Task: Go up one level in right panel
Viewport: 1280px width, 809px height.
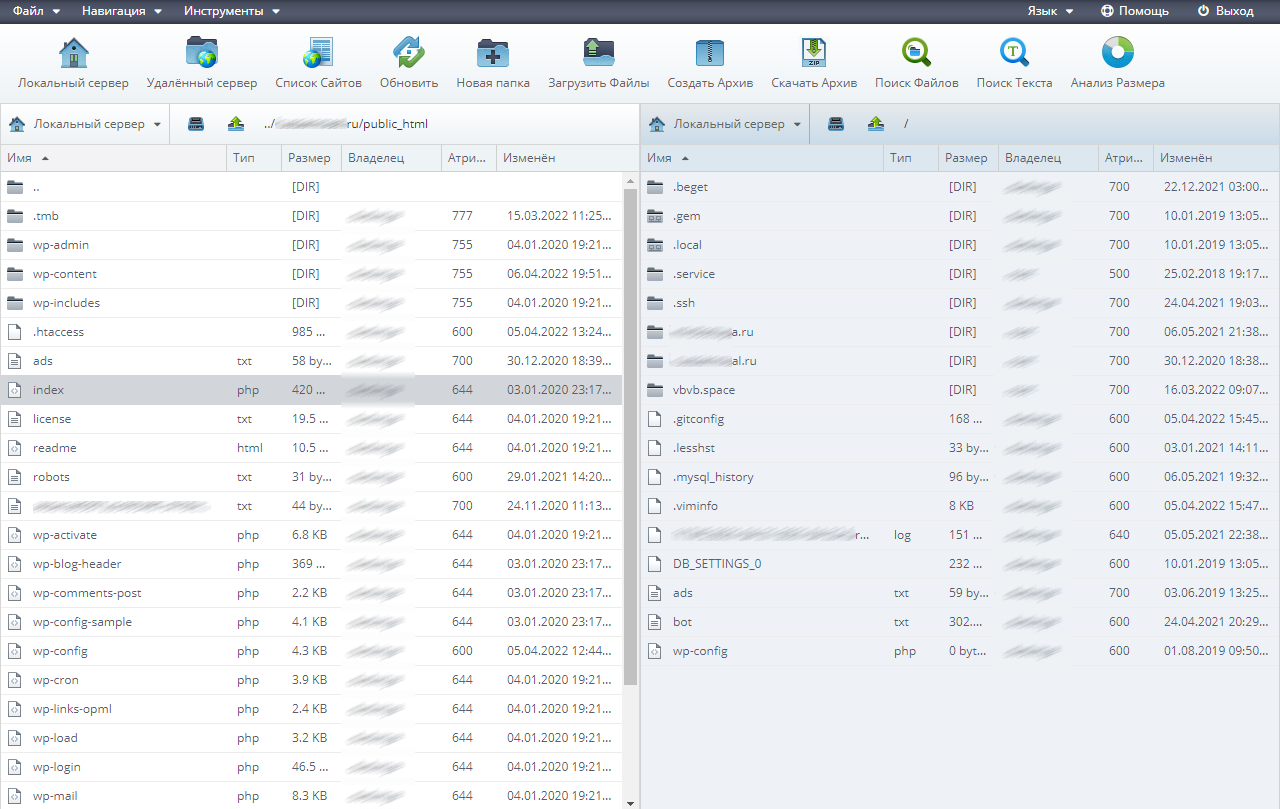Action: (876, 124)
